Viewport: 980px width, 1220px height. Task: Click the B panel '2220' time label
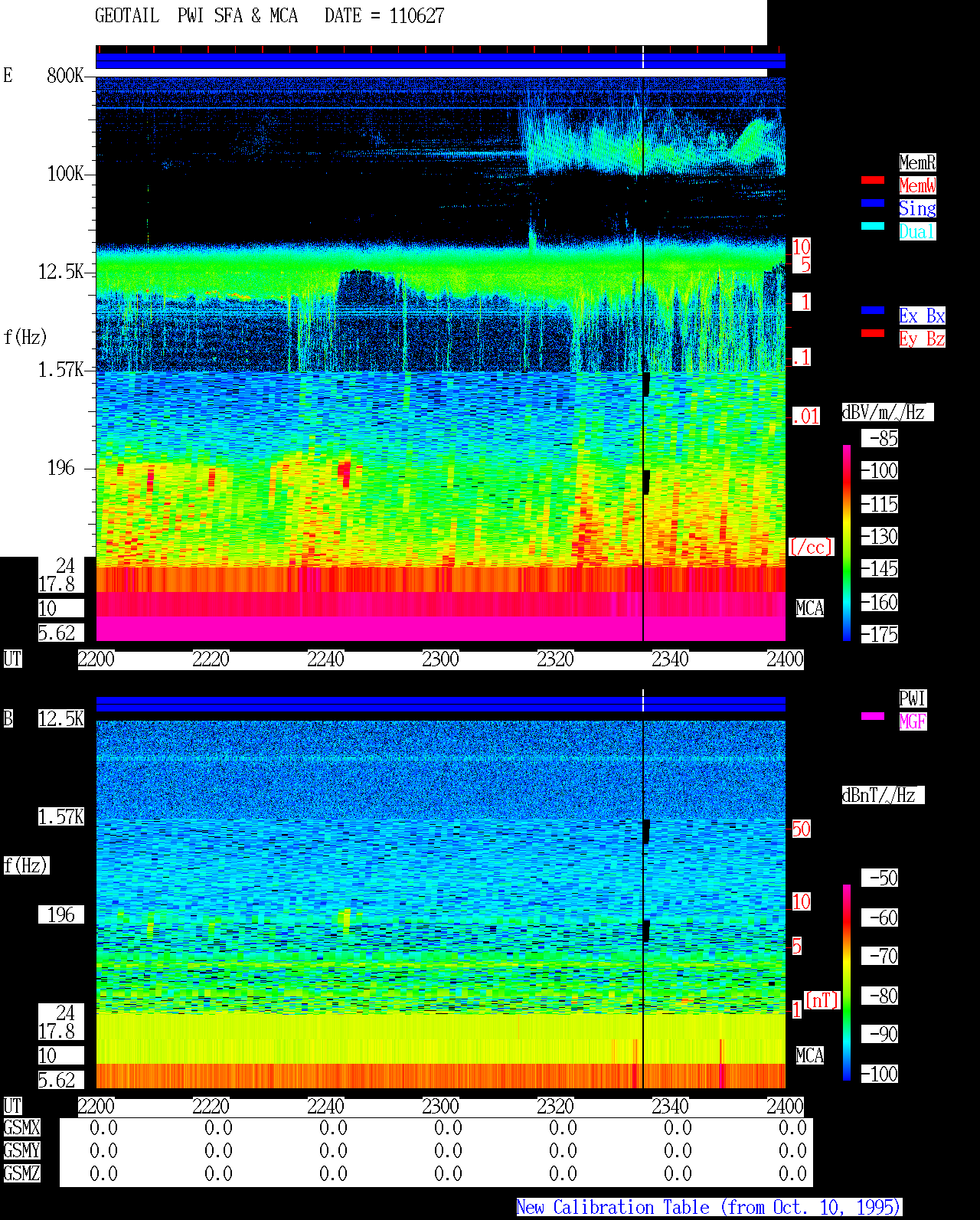click(211, 1106)
